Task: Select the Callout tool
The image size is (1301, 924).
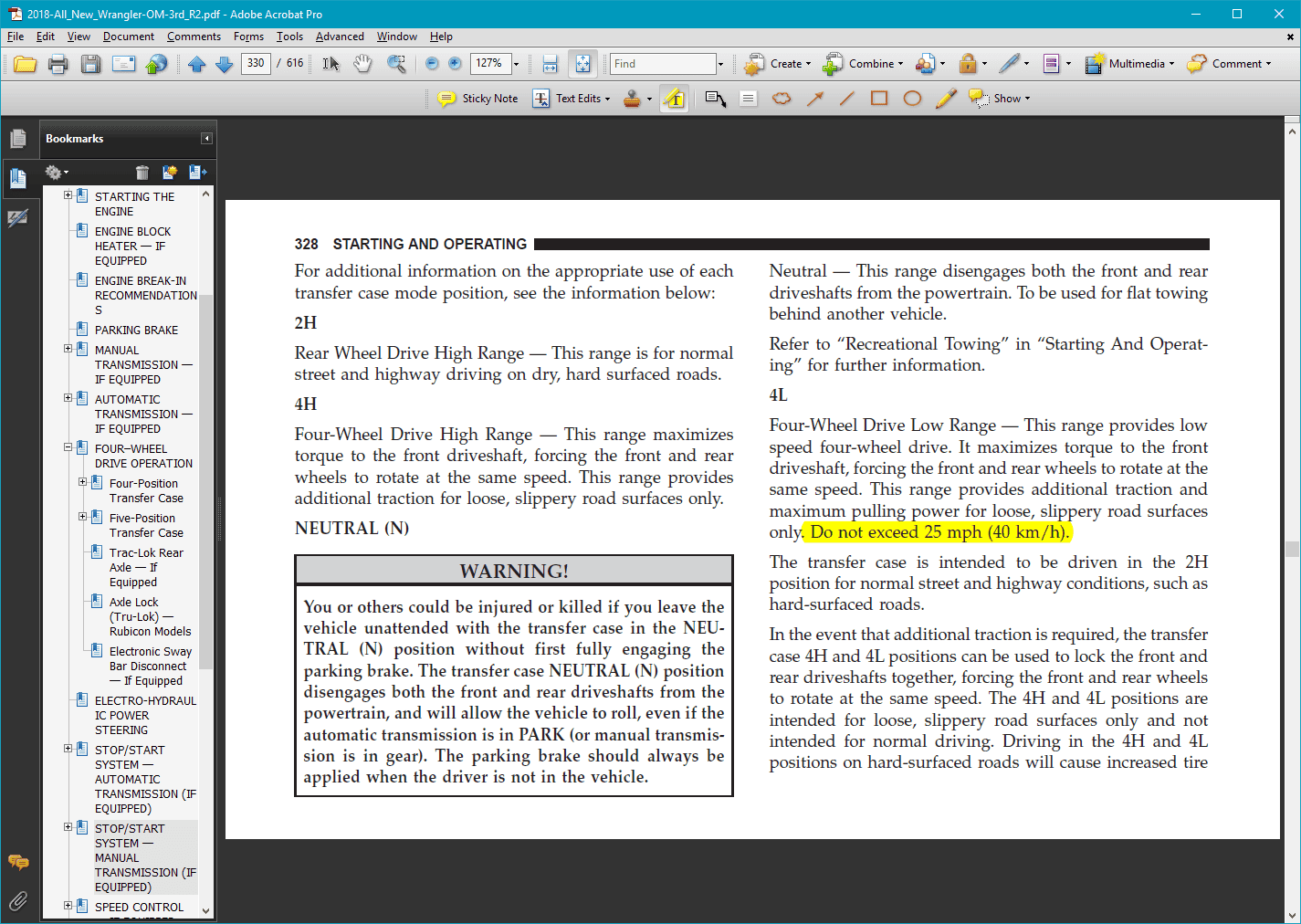Action: click(x=716, y=99)
